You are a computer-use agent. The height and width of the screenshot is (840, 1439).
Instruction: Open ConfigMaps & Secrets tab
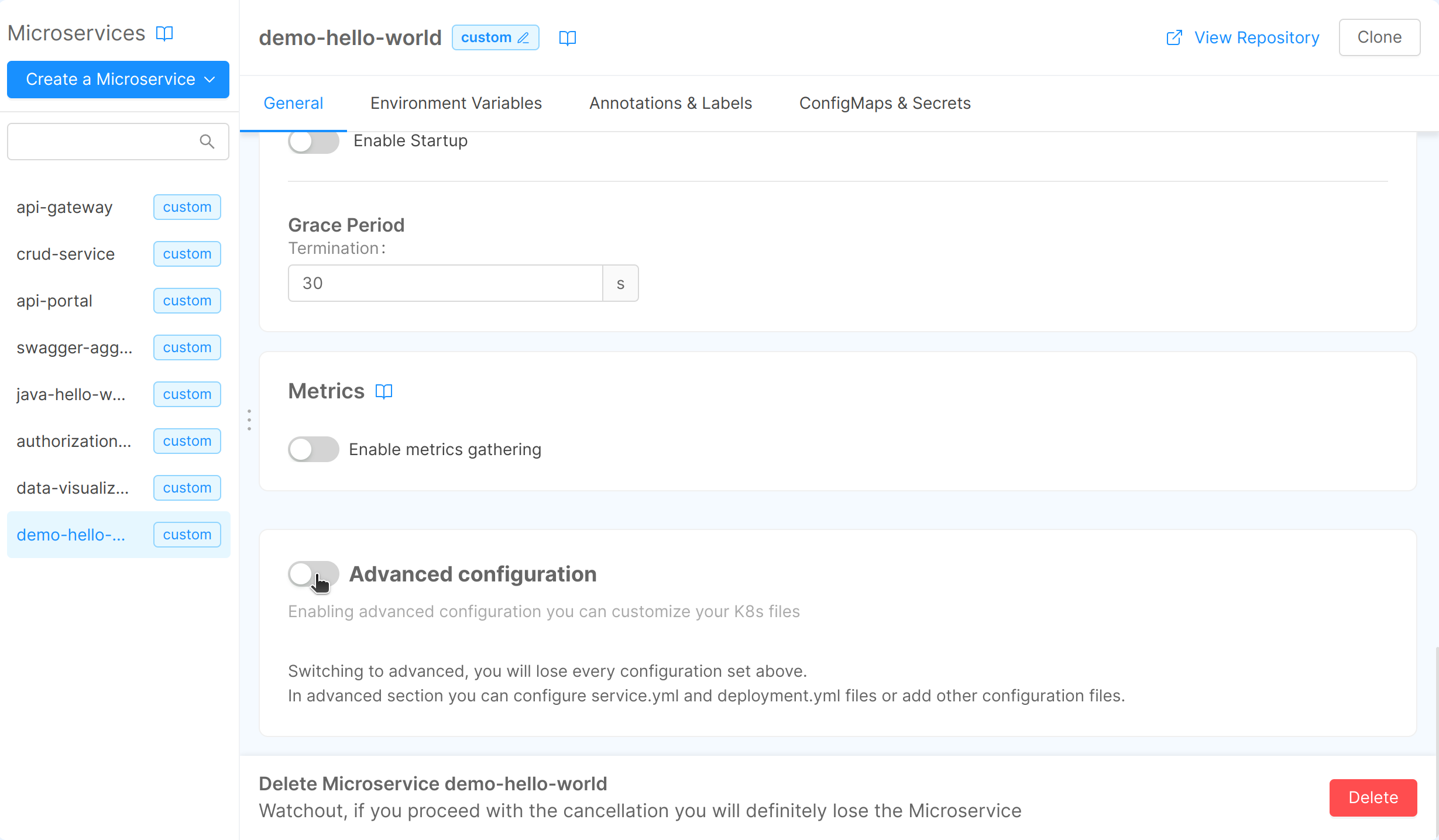pyautogui.click(x=885, y=103)
